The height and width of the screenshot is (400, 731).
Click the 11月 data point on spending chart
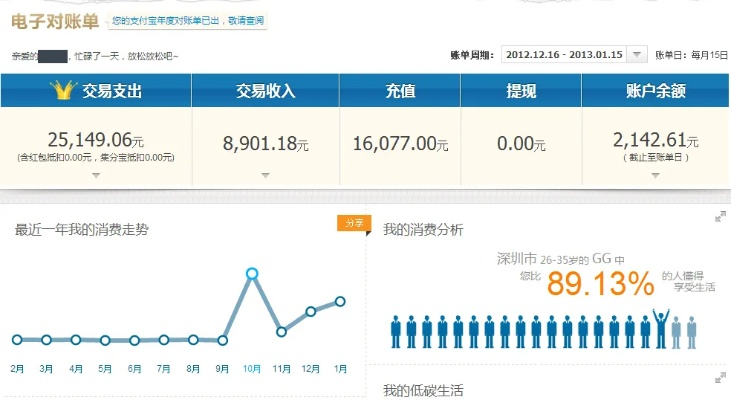[x=282, y=331]
